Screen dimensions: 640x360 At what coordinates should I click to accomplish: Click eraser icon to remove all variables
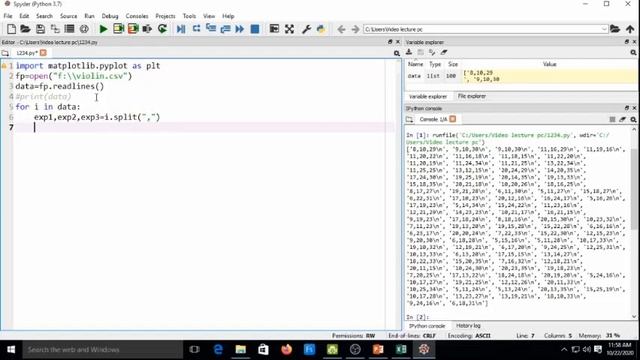[x=444, y=52]
